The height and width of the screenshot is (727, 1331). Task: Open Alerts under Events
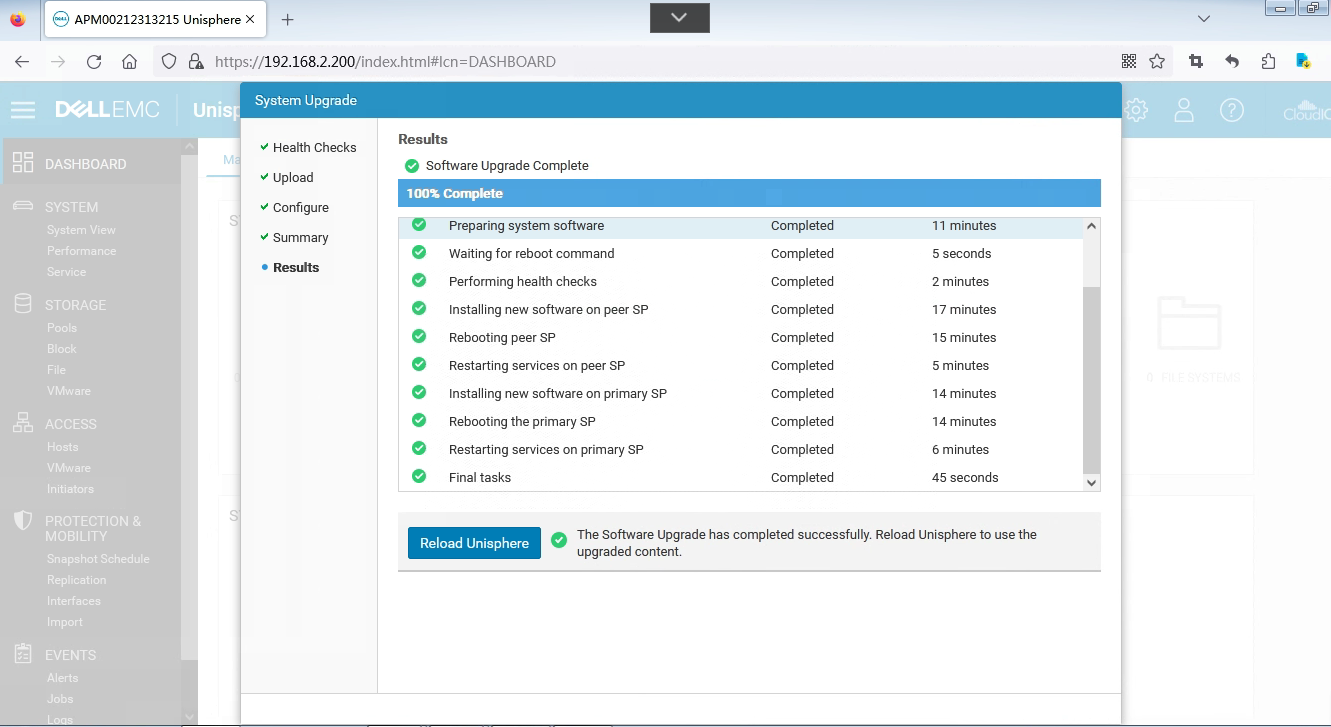point(62,678)
